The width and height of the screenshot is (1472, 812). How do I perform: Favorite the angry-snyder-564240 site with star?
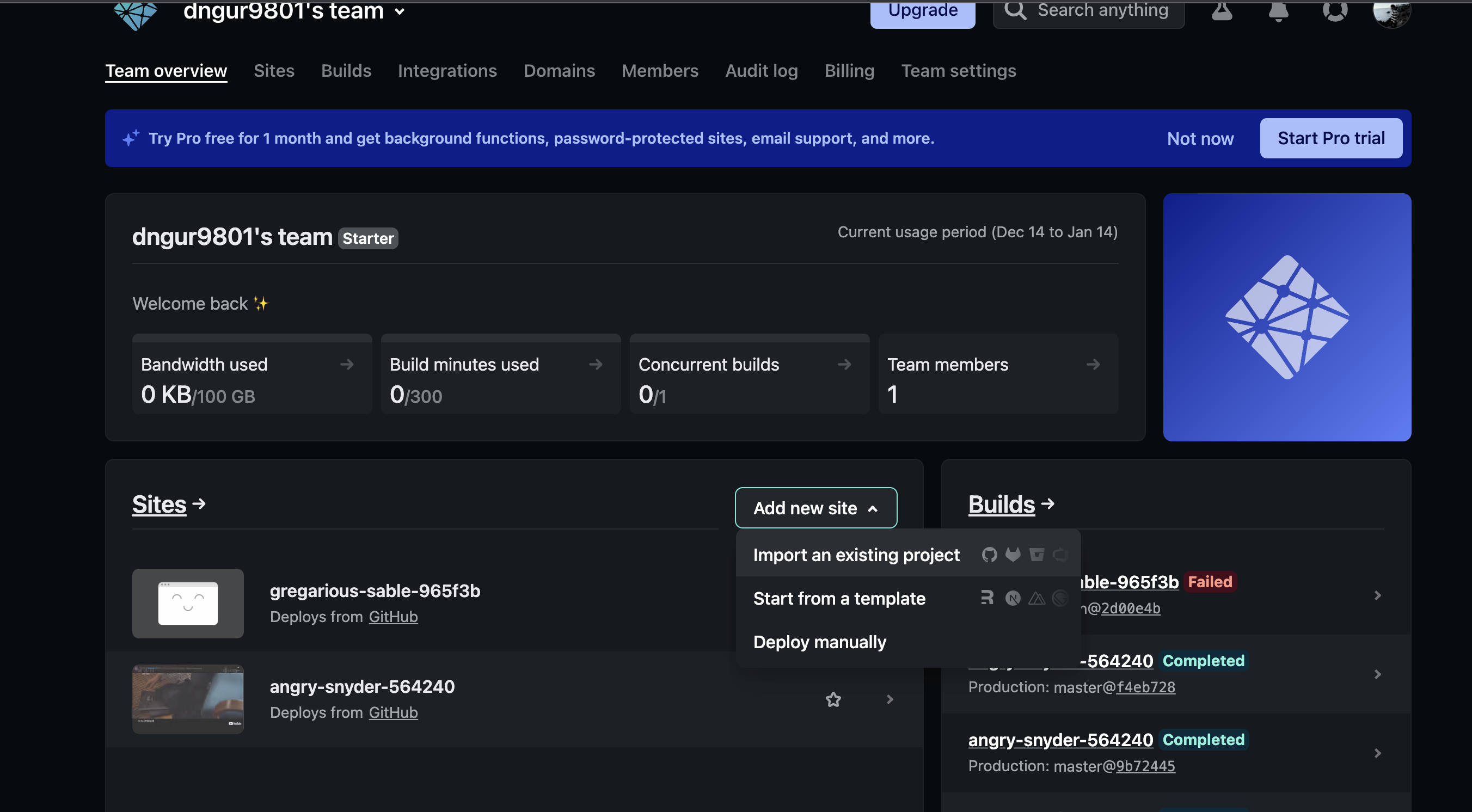[x=833, y=699]
